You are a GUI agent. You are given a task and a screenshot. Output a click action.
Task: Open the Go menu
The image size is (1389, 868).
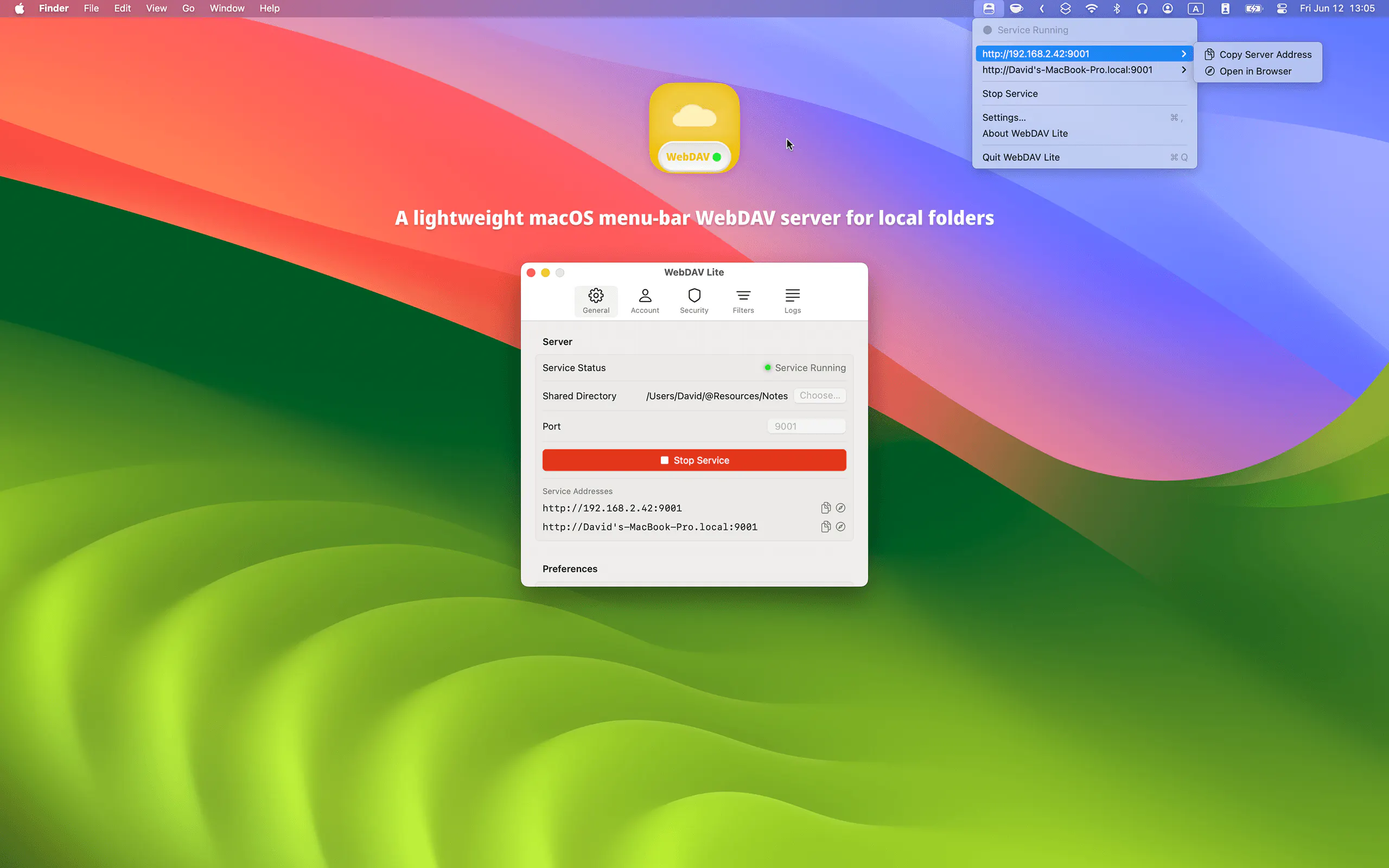pyautogui.click(x=188, y=9)
